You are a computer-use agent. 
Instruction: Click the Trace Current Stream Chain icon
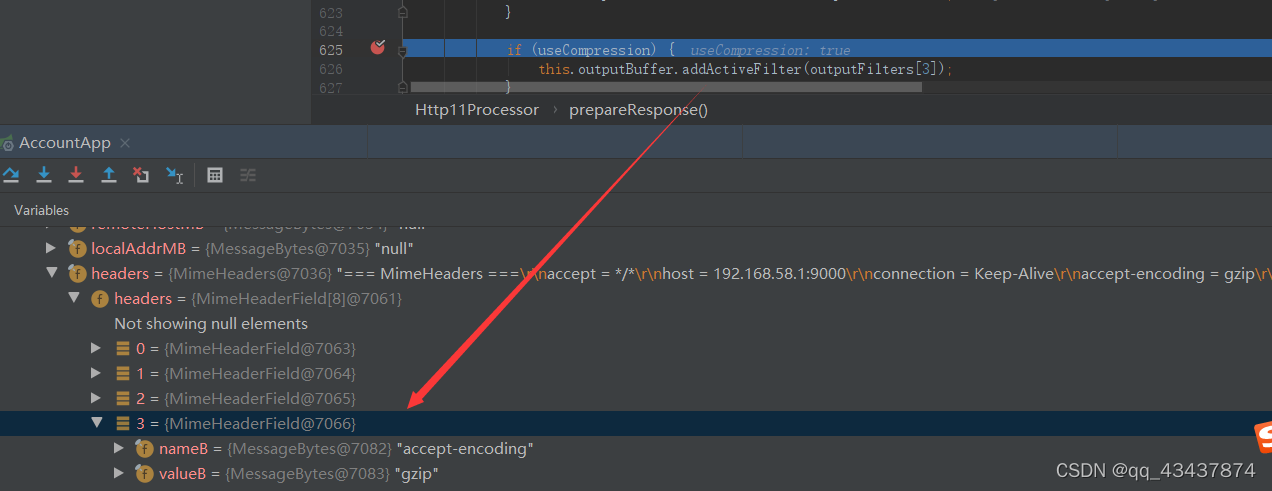coord(248,175)
